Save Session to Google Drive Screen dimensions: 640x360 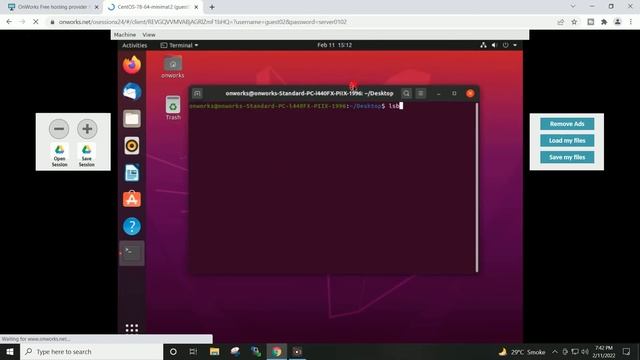(87, 156)
